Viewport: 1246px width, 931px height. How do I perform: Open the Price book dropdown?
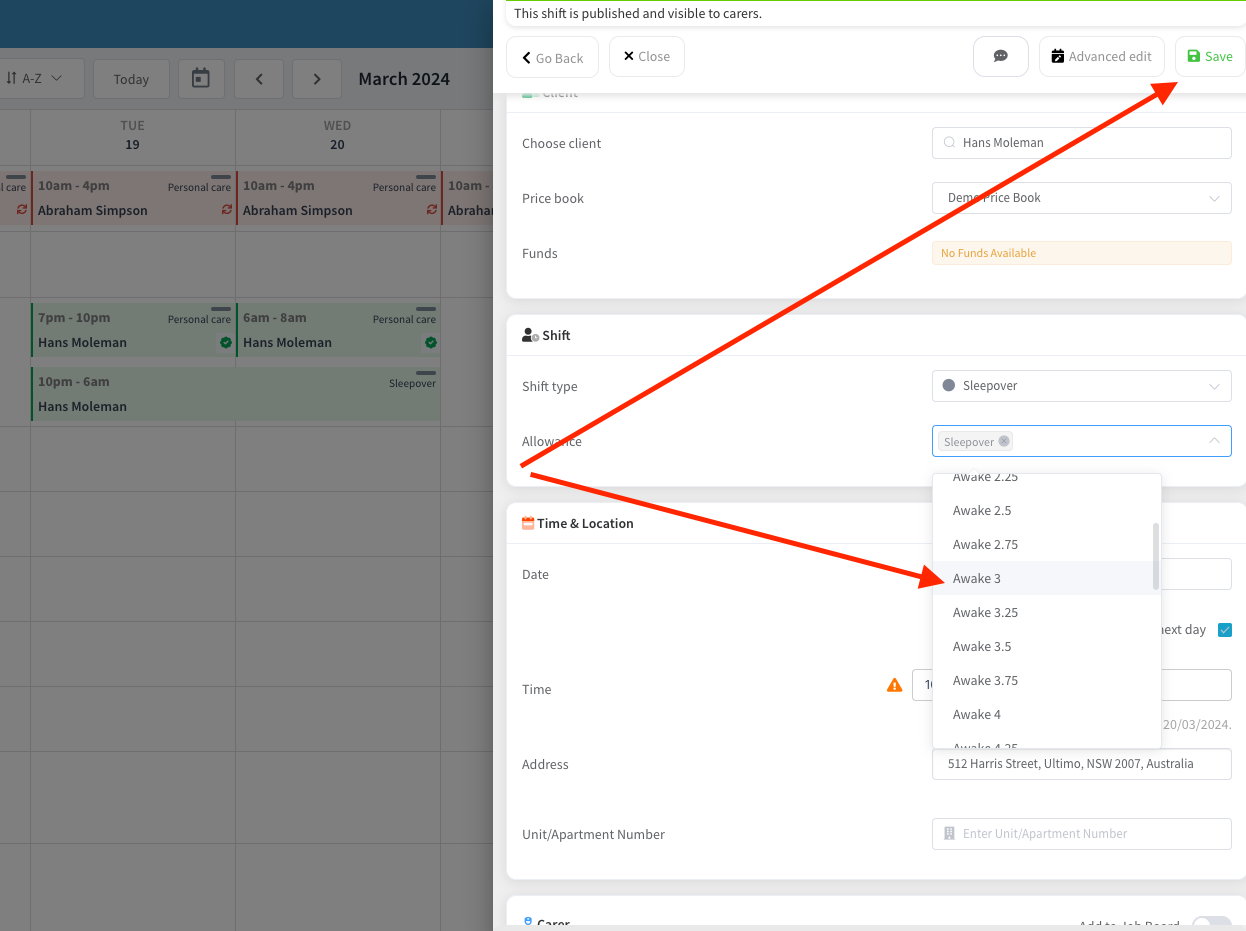[1081, 198]
